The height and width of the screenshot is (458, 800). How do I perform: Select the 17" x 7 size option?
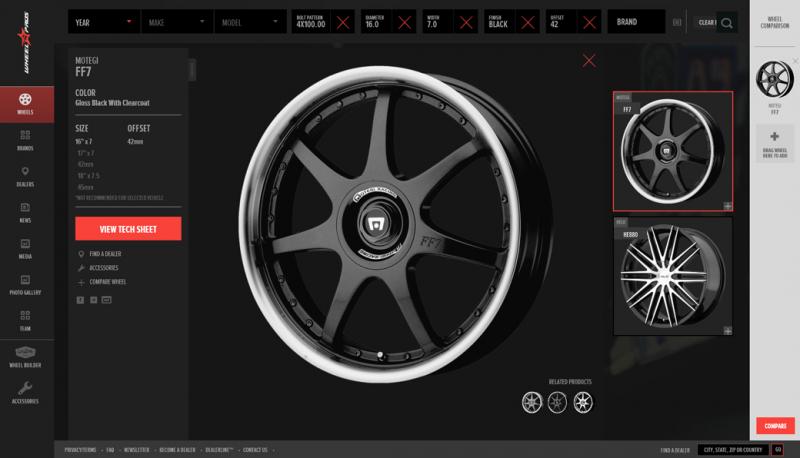(x=86, y=153)
